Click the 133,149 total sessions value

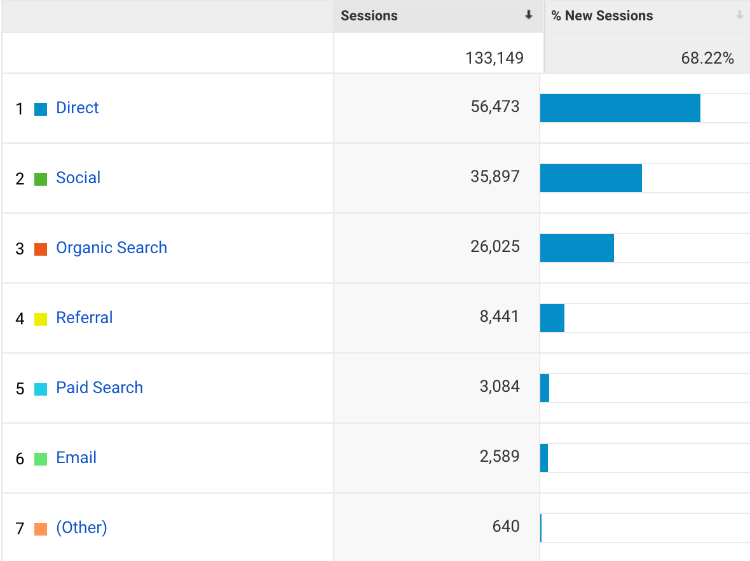(x=494, y=58)
